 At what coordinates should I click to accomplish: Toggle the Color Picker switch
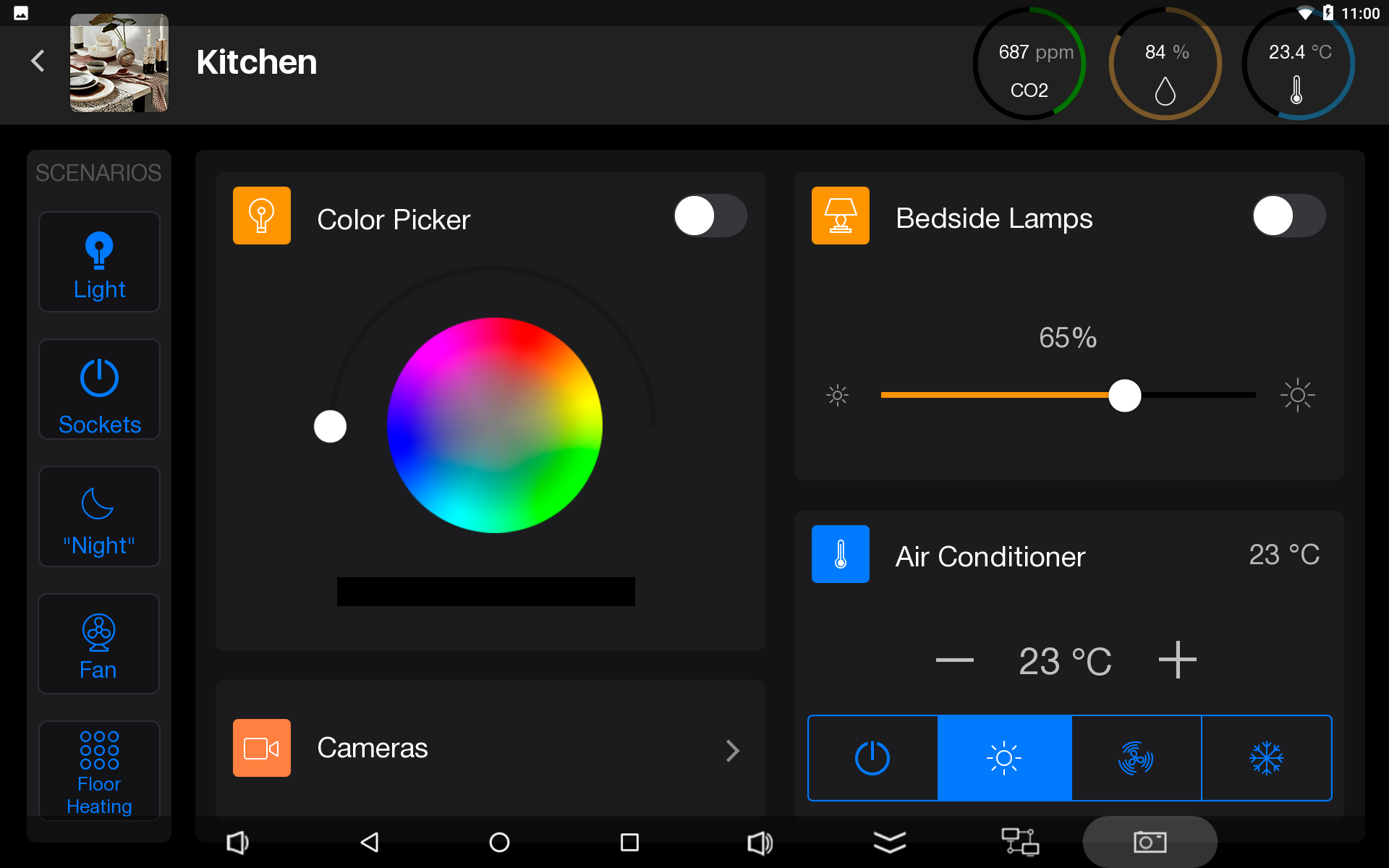click(710, 216)
